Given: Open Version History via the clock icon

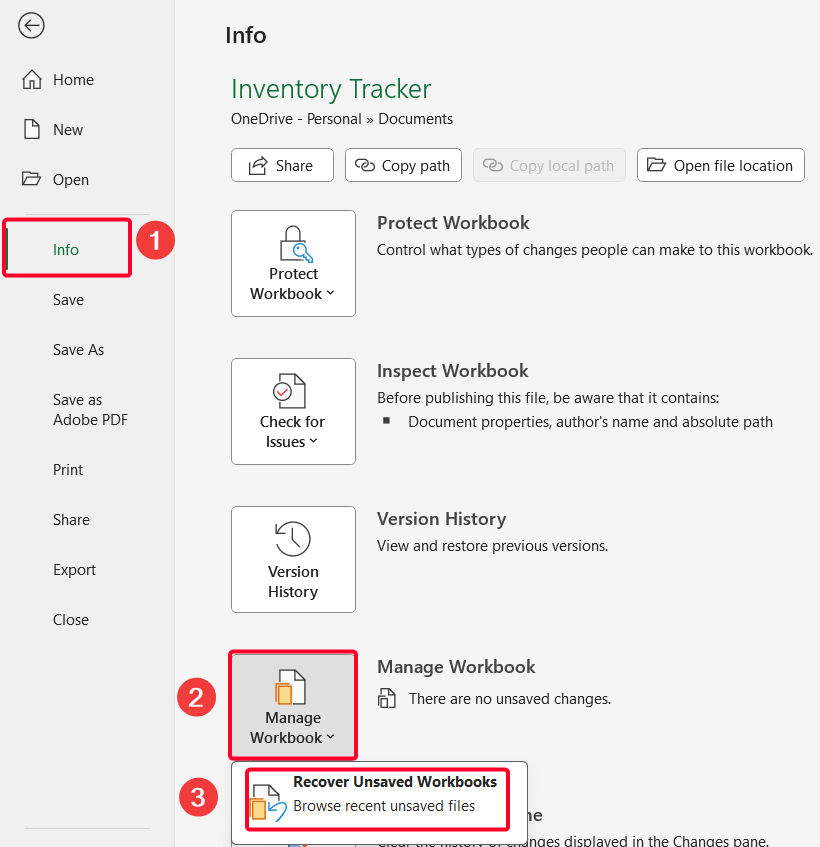Looking at the screenshot, I should [x=292, y=540].
